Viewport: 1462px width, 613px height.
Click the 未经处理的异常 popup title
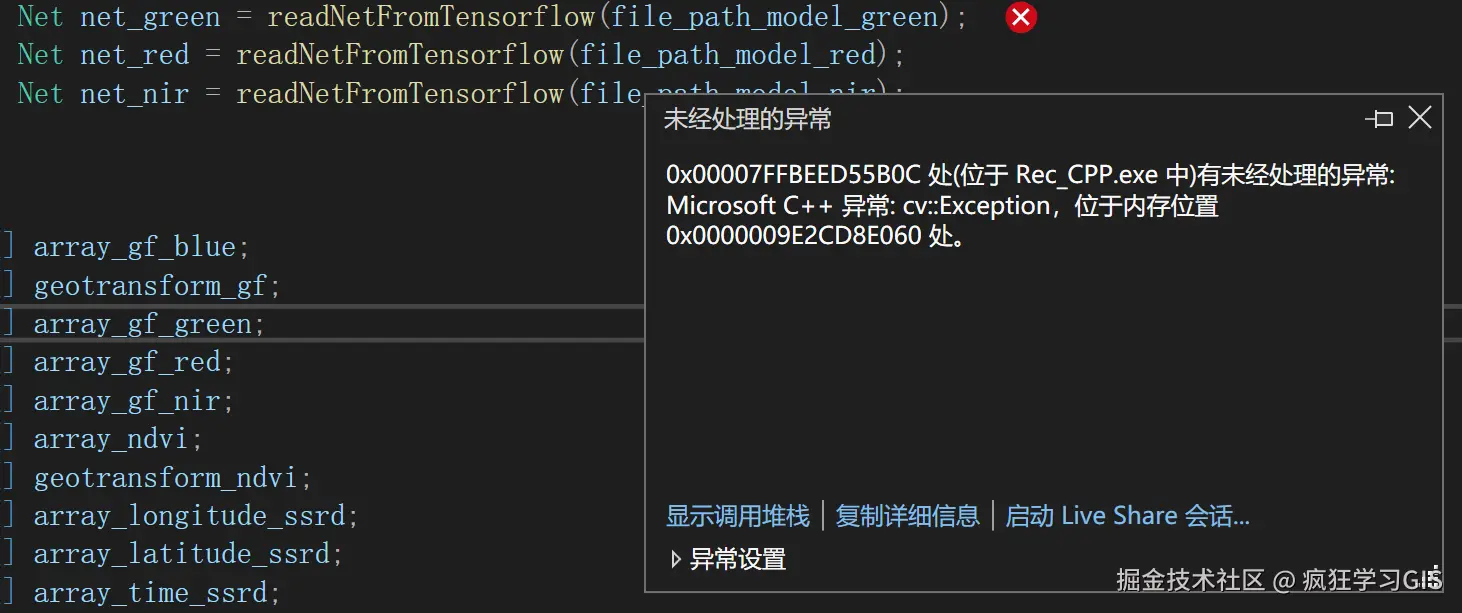coord(748,120)
